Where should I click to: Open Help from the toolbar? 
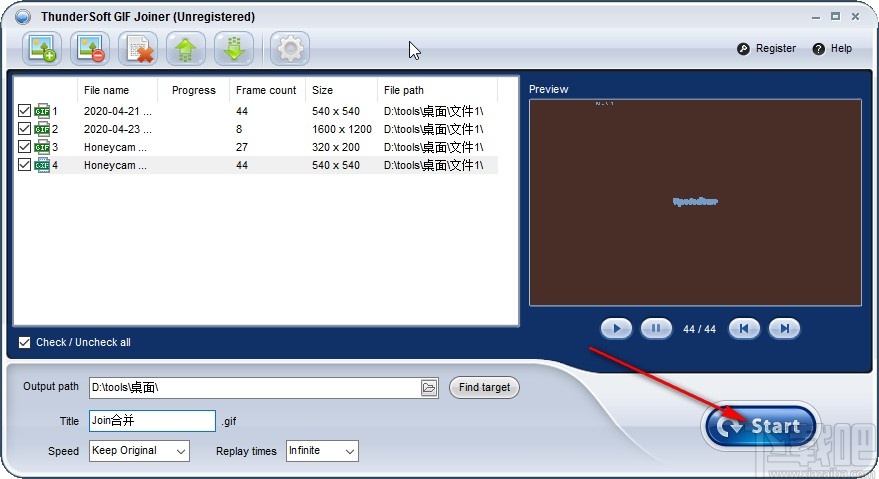coord(832,49)
